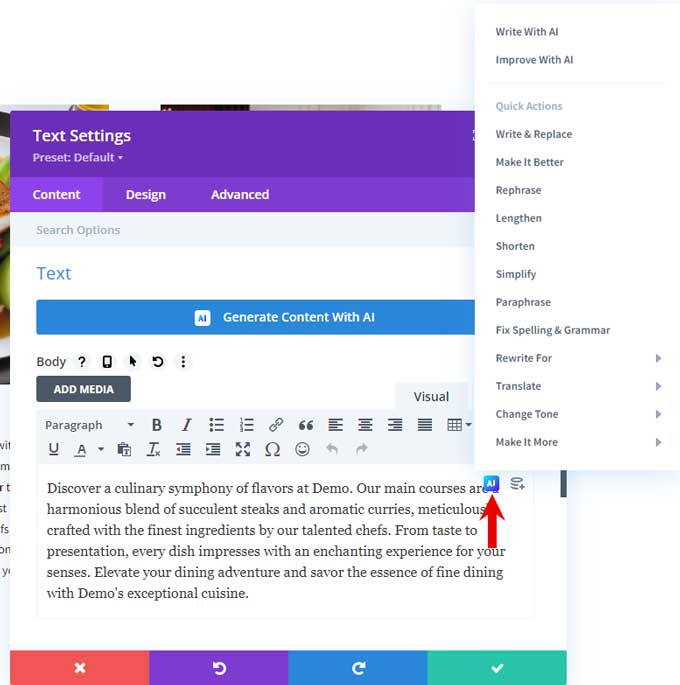Open the Preset: Default dropdown
Viewport: 680px width, 685px height.
pyautogui.click(x=78, y=157)
